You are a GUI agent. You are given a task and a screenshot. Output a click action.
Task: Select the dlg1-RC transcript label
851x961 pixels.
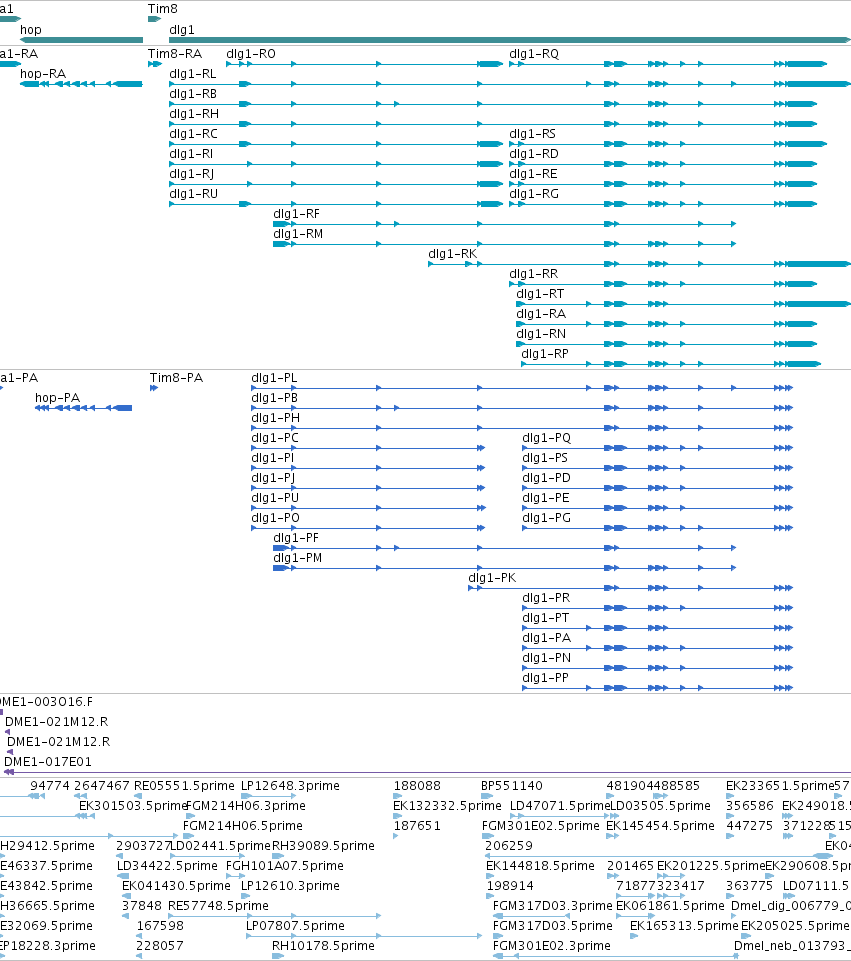[x=193, y=134]
